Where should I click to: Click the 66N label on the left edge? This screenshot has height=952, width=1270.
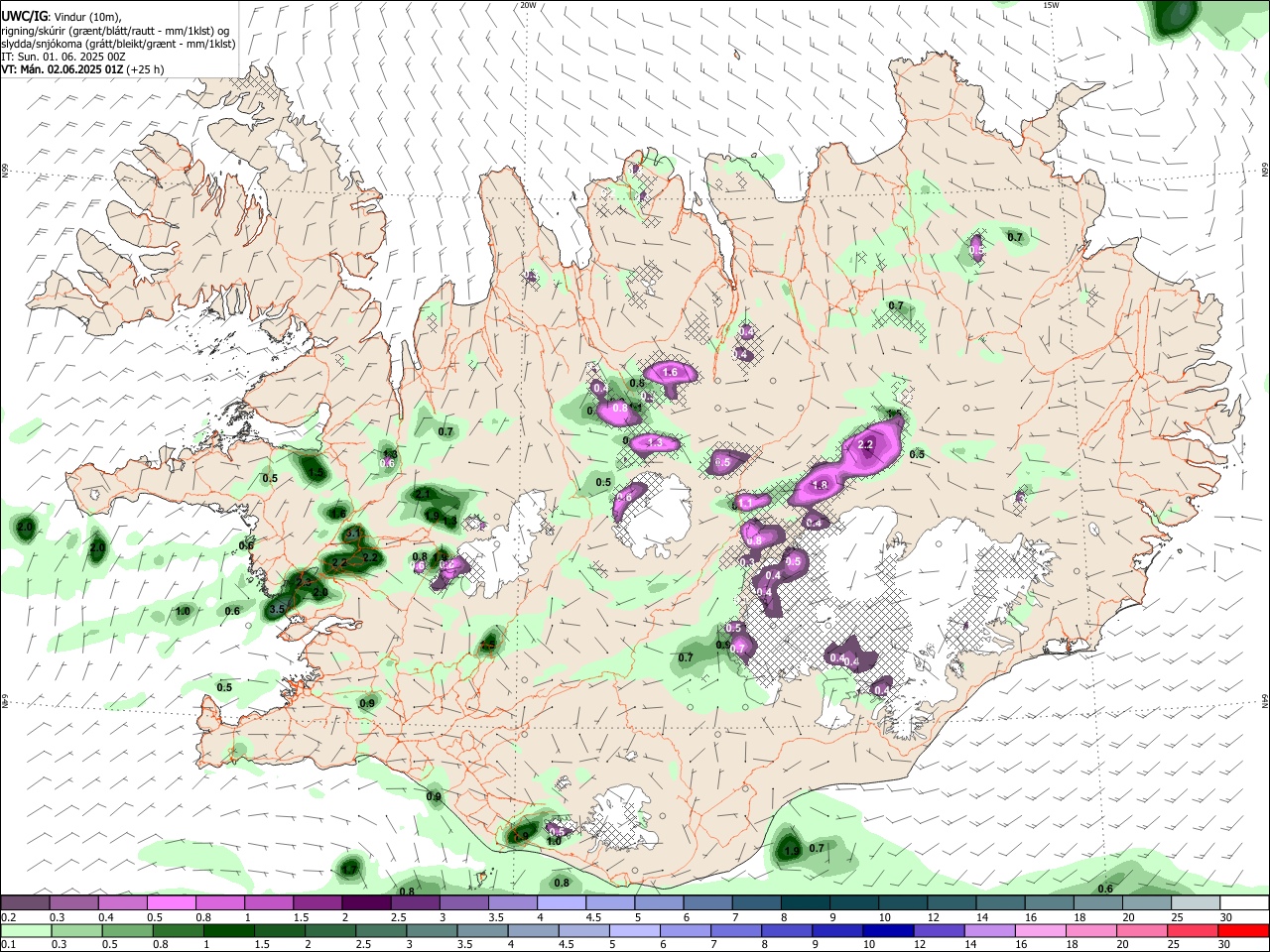pos(5,172)
